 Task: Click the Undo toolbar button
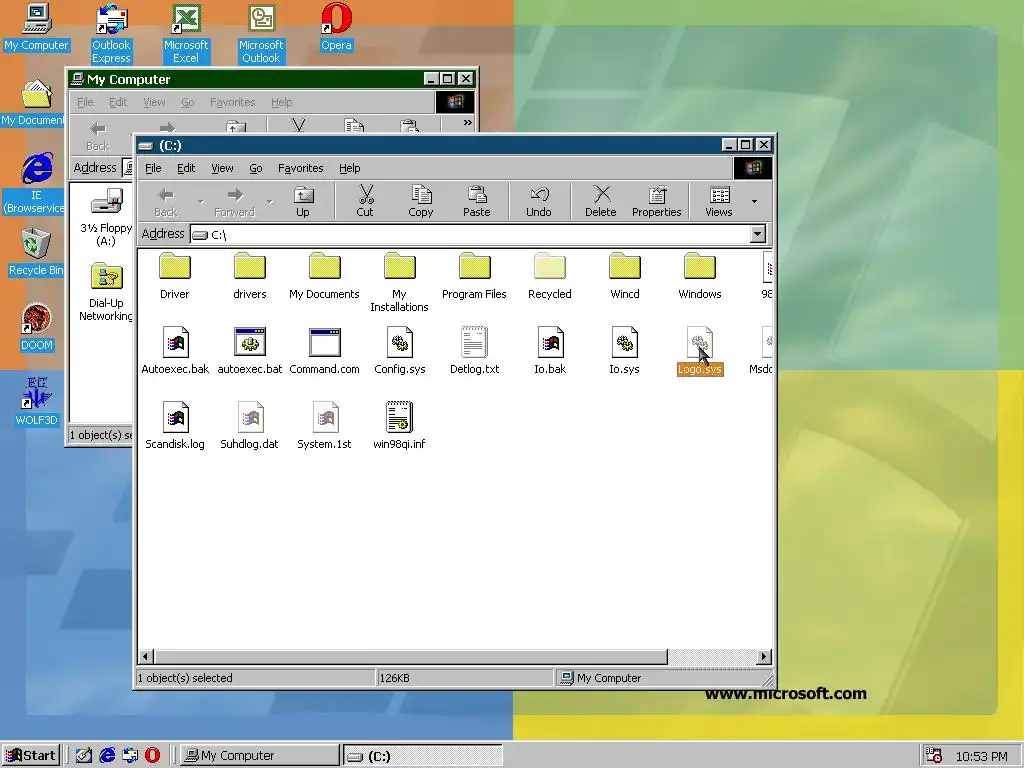[x=539, y=201]
